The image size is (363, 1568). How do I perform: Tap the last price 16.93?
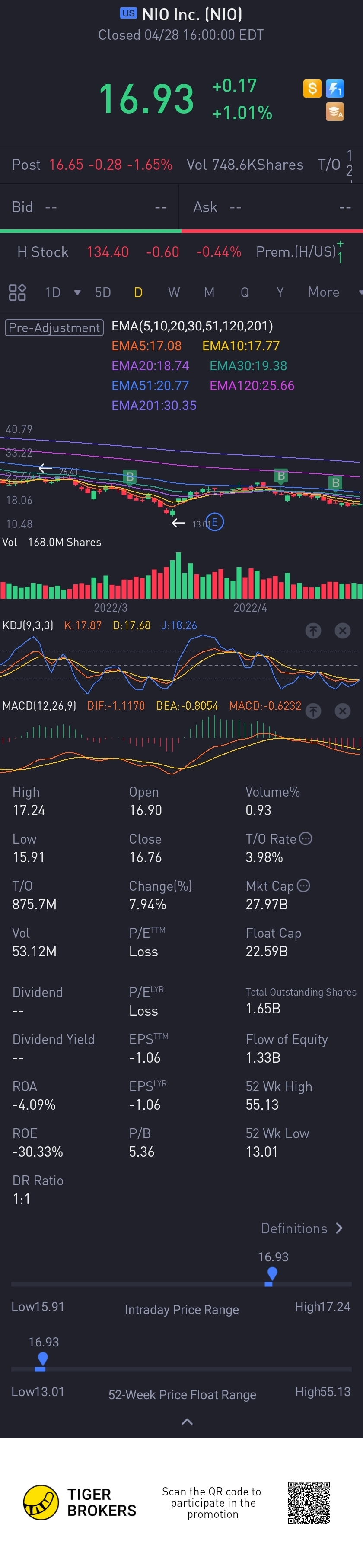[x=146, y=99]
